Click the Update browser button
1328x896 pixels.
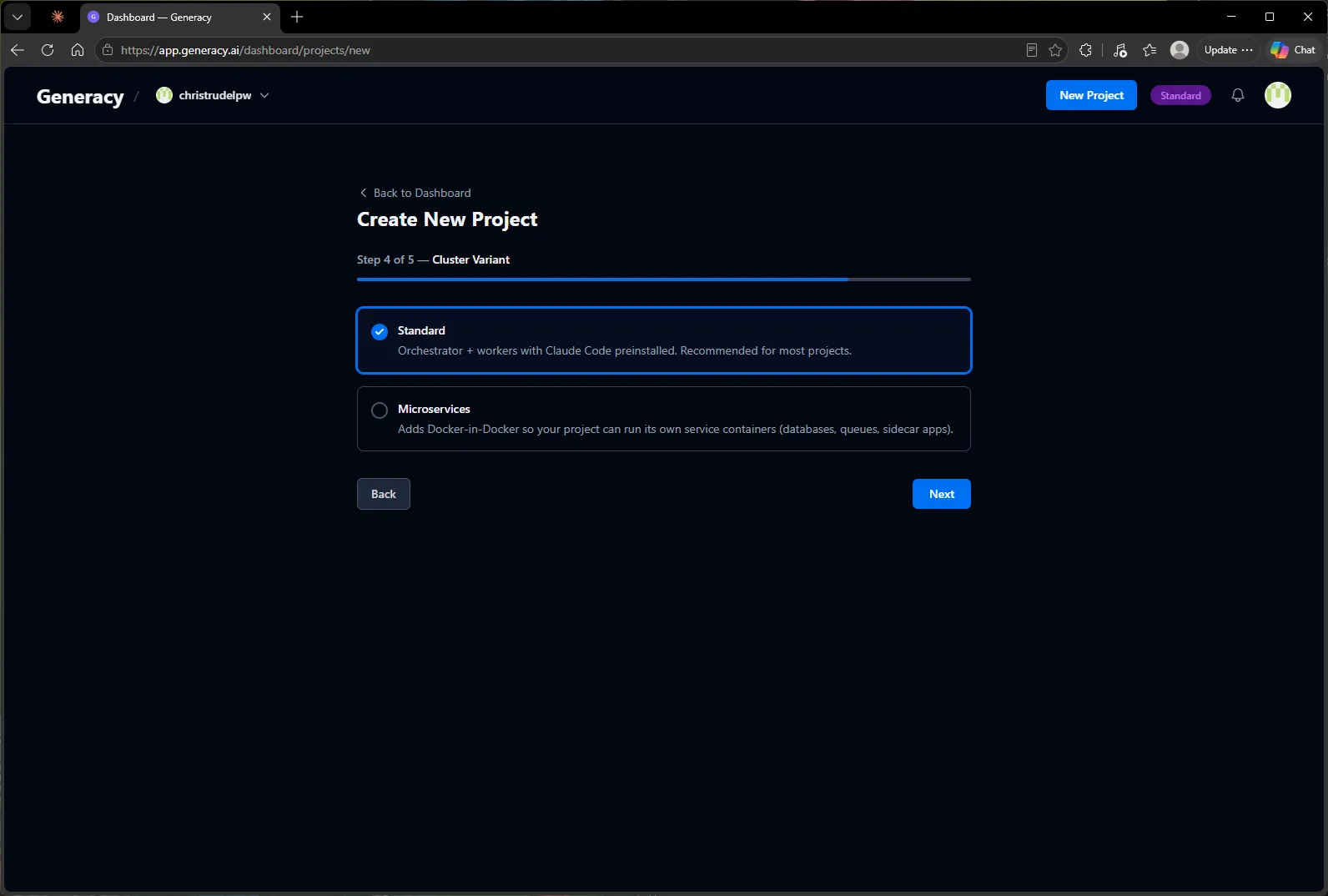[1228, 50]
